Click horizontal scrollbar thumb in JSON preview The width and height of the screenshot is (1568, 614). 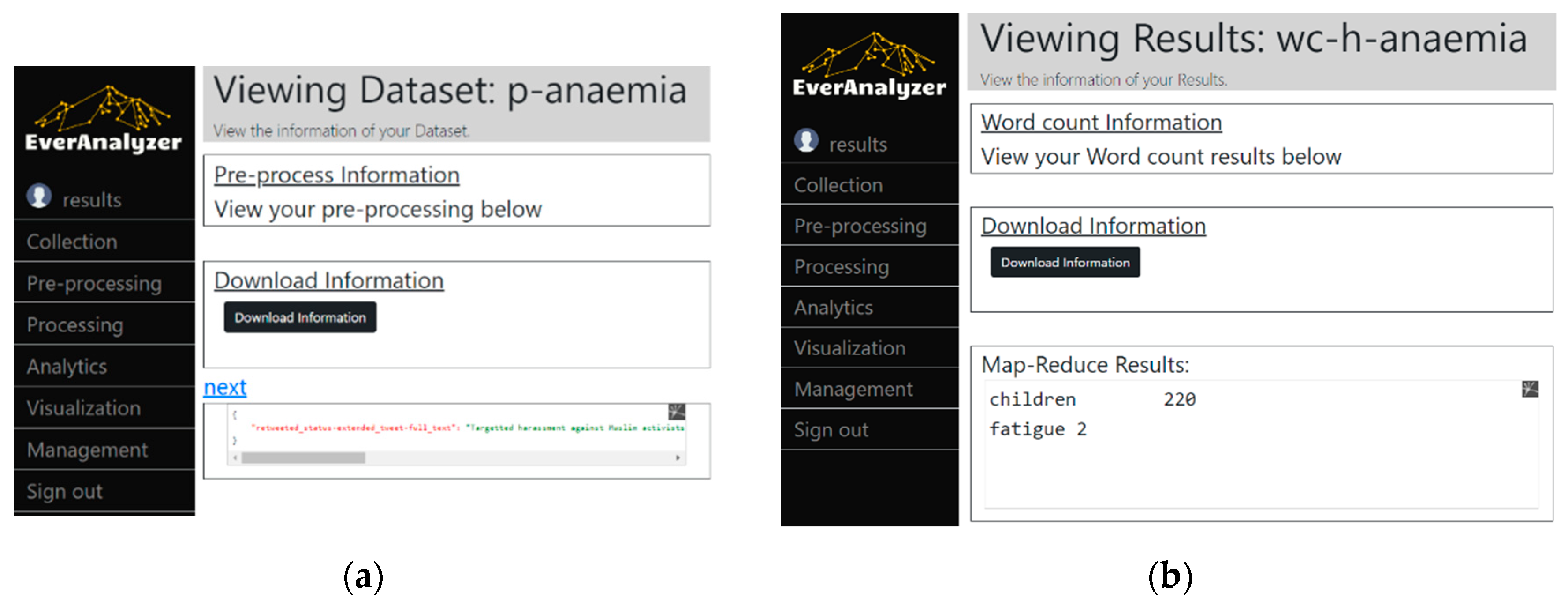pyautogui.click(x=303, y=458)
